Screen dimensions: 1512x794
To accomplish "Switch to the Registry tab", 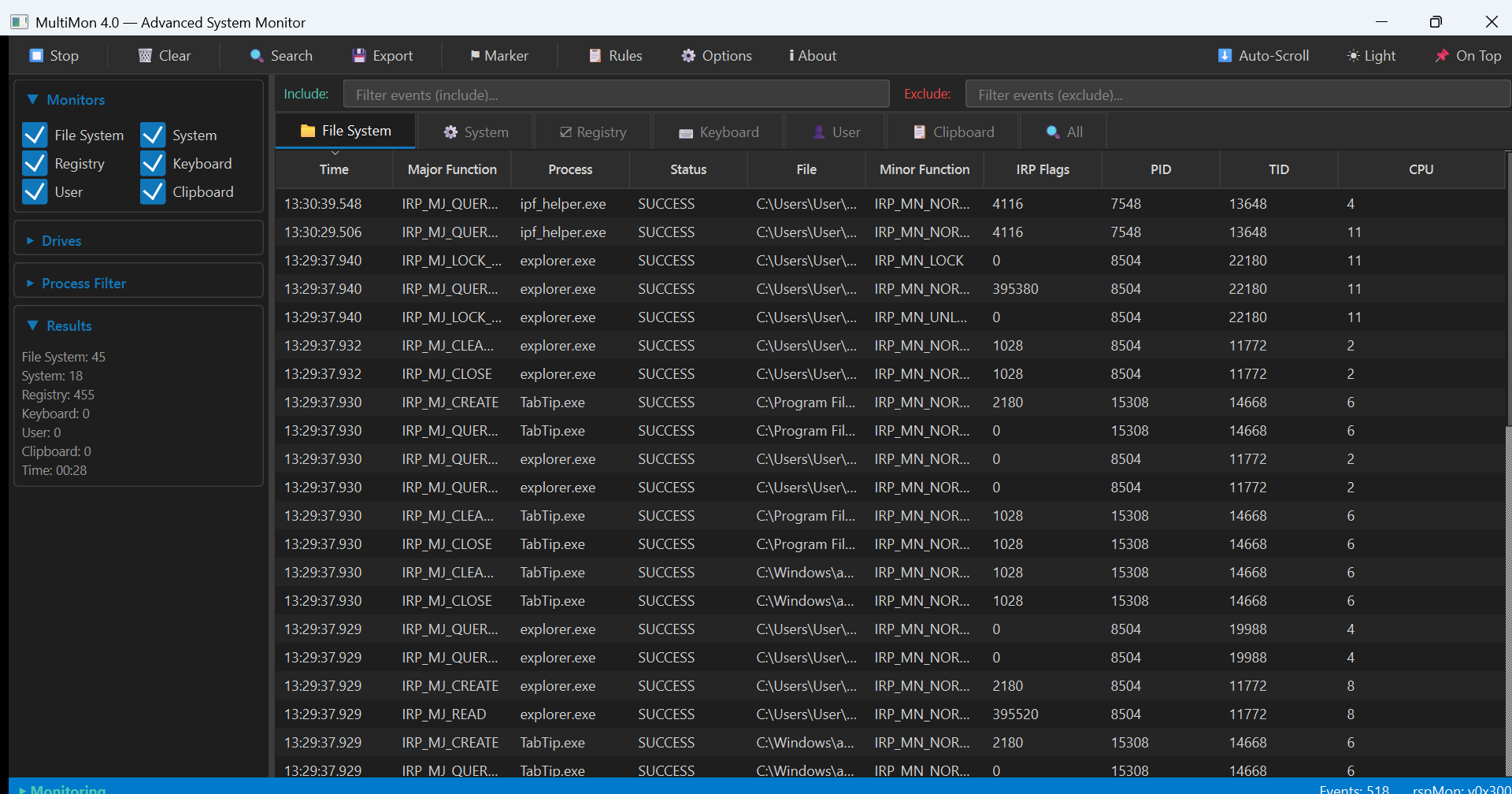I will (x=593, y=132).
